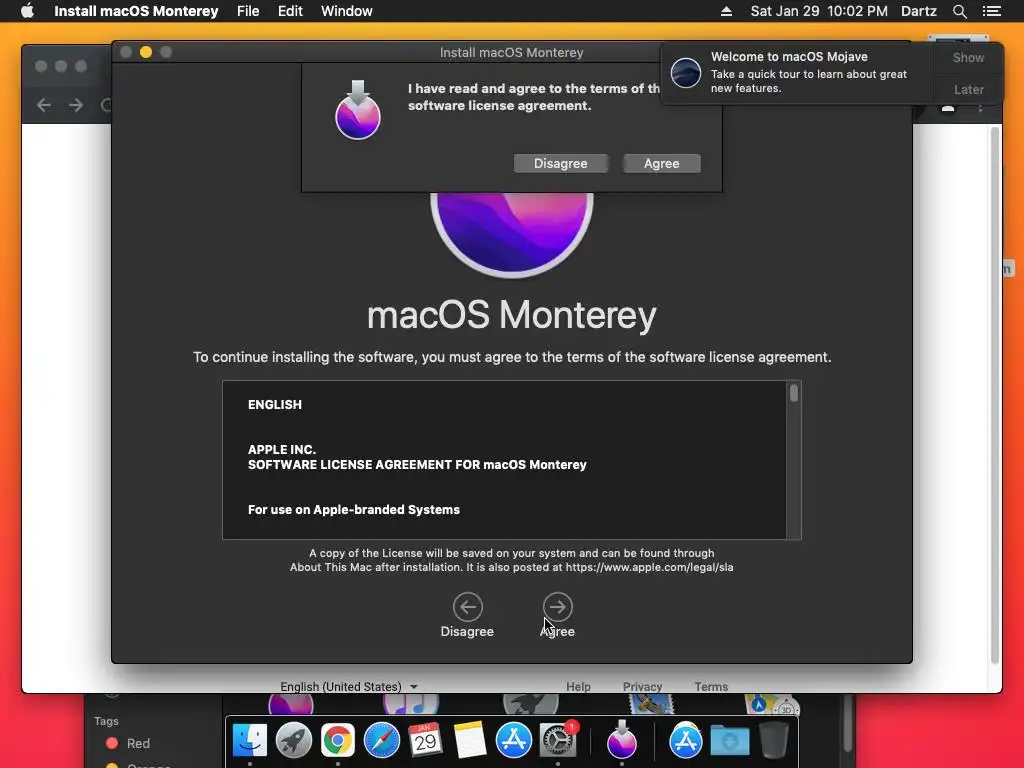Open the Apple menu

click(27, 11)
